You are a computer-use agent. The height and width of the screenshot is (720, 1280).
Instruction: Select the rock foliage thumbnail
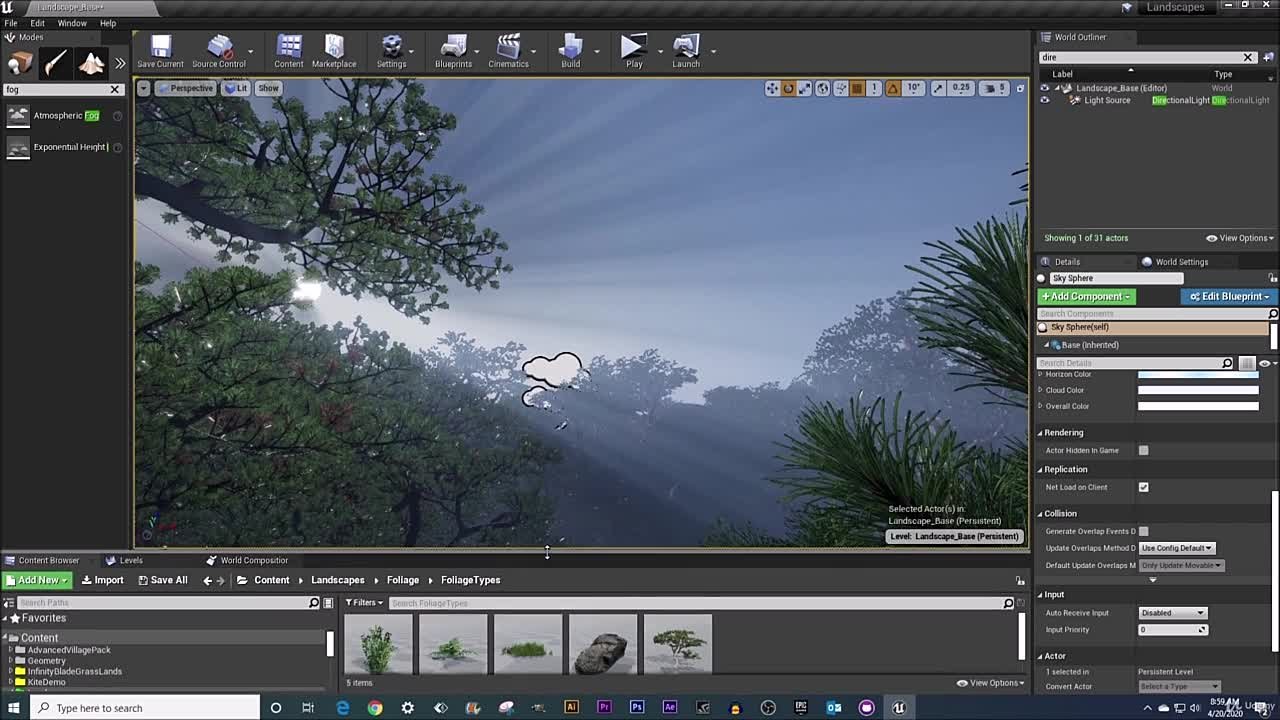[602, 644]
